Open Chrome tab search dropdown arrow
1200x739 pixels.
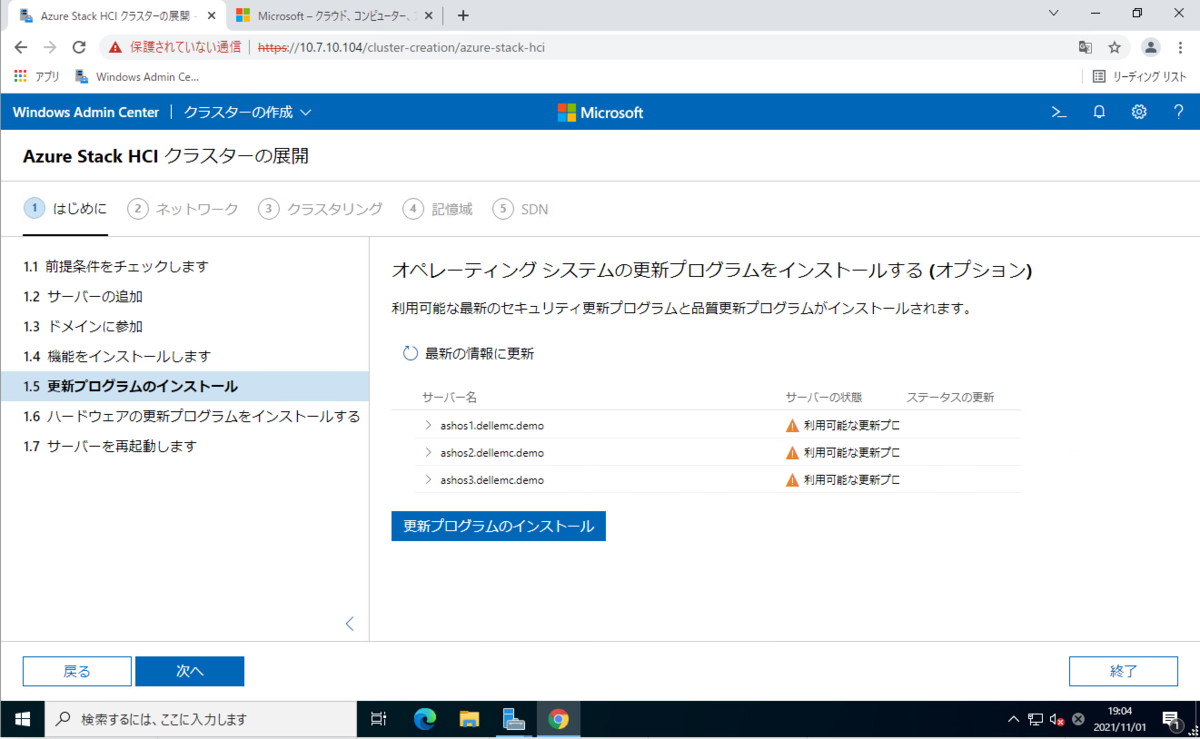click(x=1053, y=14)
